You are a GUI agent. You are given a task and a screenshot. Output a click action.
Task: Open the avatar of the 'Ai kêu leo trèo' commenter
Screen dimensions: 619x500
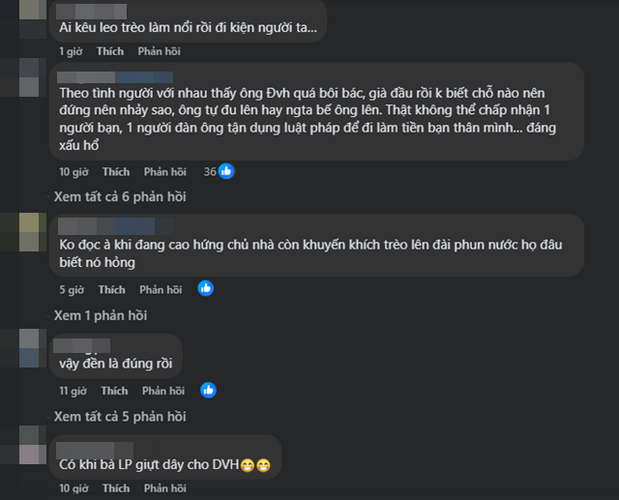(33, 19)
